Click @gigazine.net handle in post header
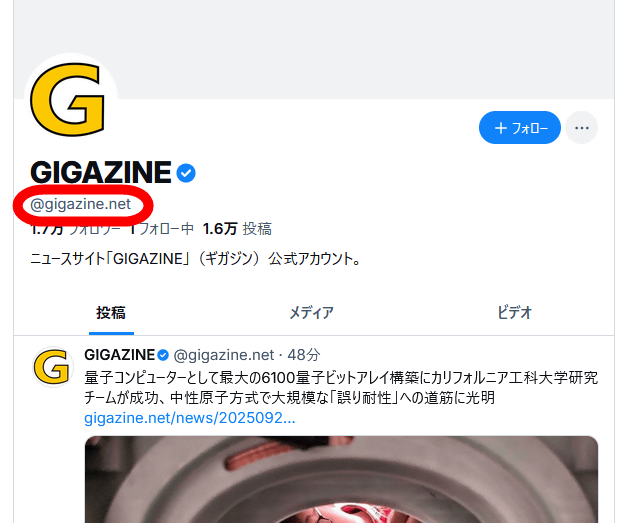The width and height of the screenshot is (631, 523). pyautogui.click(x=224, y=355)
